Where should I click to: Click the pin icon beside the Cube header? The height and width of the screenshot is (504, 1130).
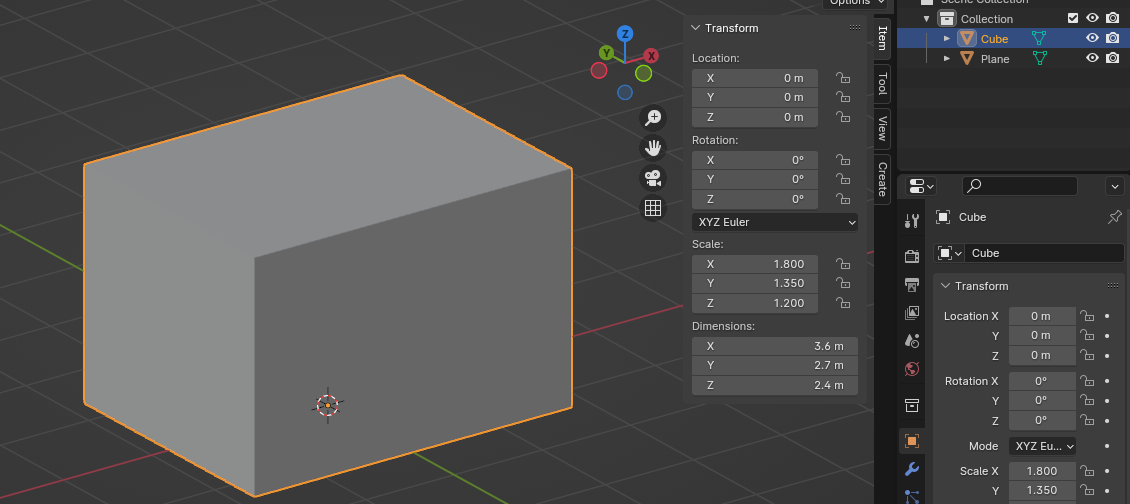pyautogui.click(x=1114, y=217)
